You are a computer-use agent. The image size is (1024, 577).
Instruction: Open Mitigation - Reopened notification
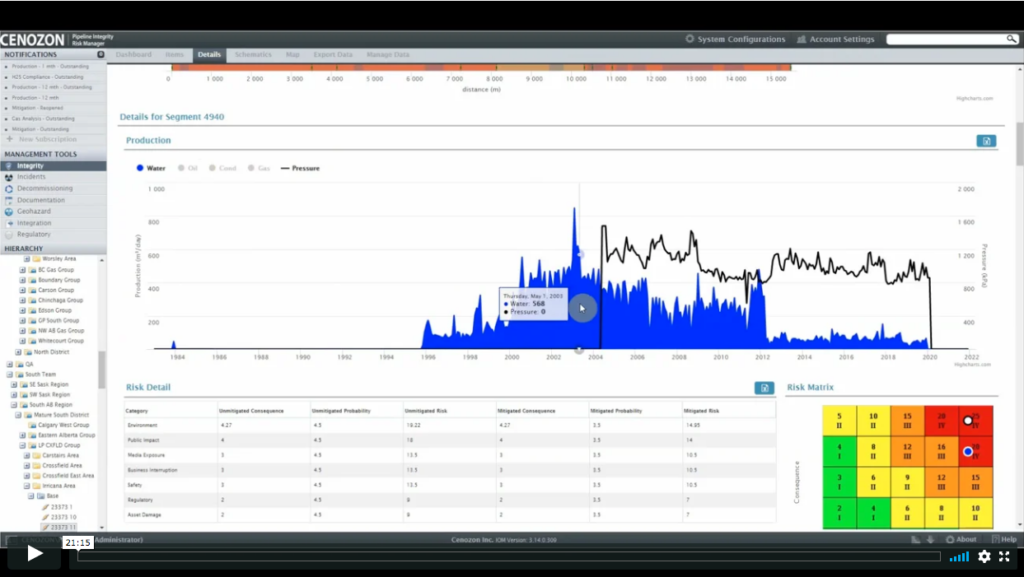click(x=37, y=108)
